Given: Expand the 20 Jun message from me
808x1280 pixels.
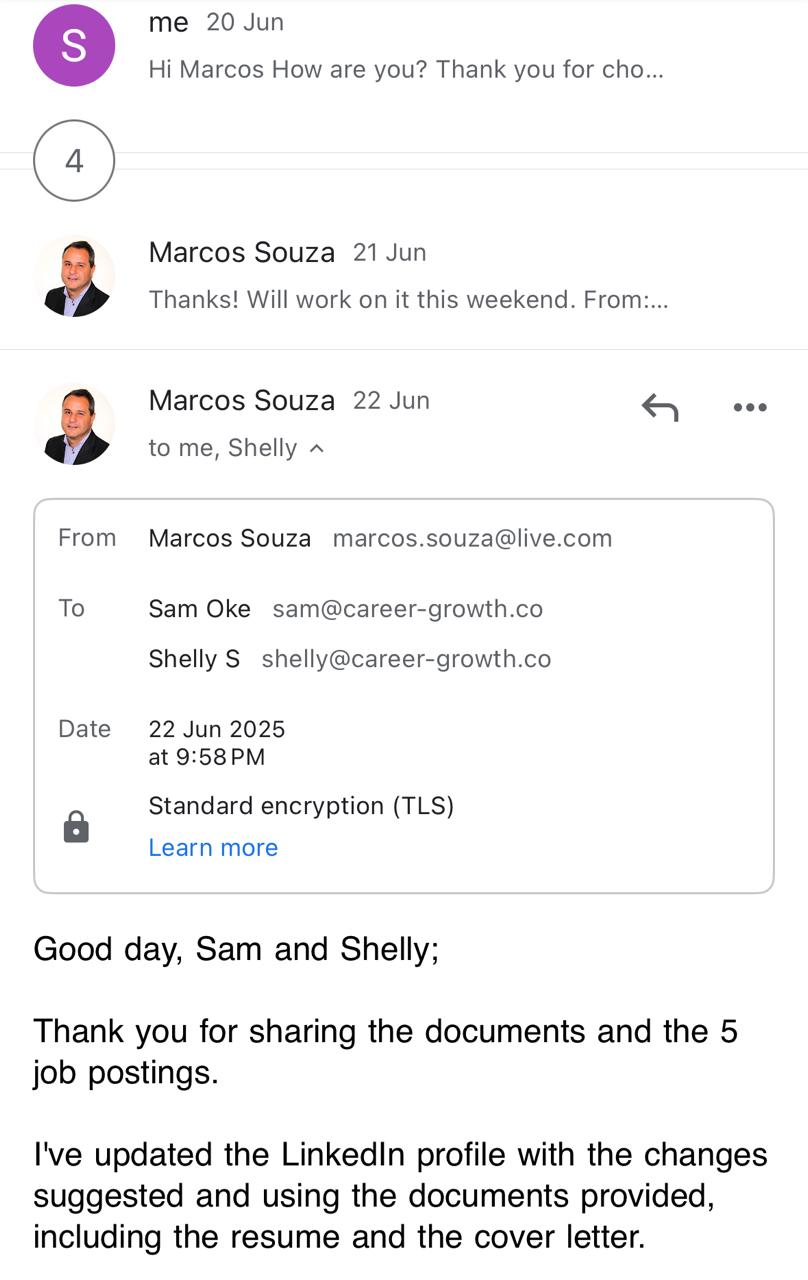Looking at the screenshot, I should 405,45.
